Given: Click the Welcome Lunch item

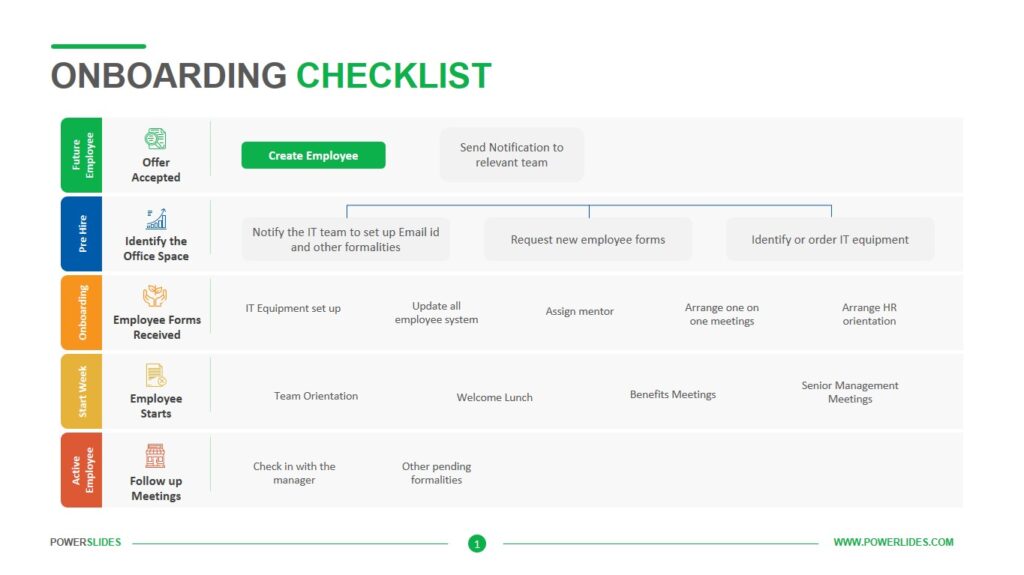Looking at the screenshot, I should click(494, 397).
